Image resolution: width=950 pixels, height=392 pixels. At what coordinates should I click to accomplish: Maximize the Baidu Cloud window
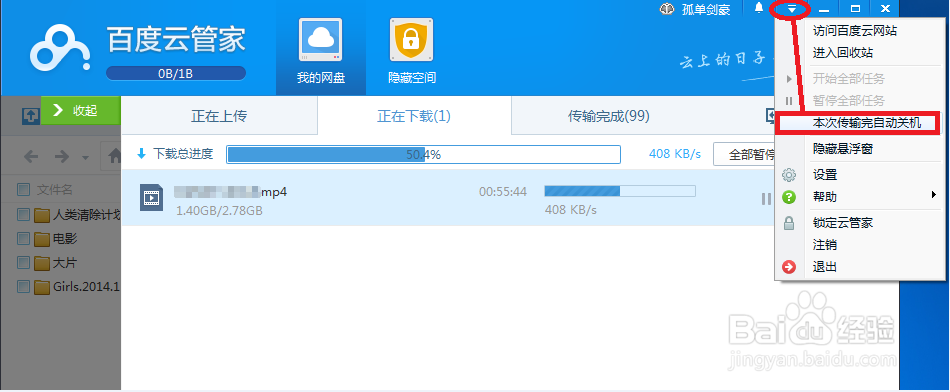[x=855, y=8]
